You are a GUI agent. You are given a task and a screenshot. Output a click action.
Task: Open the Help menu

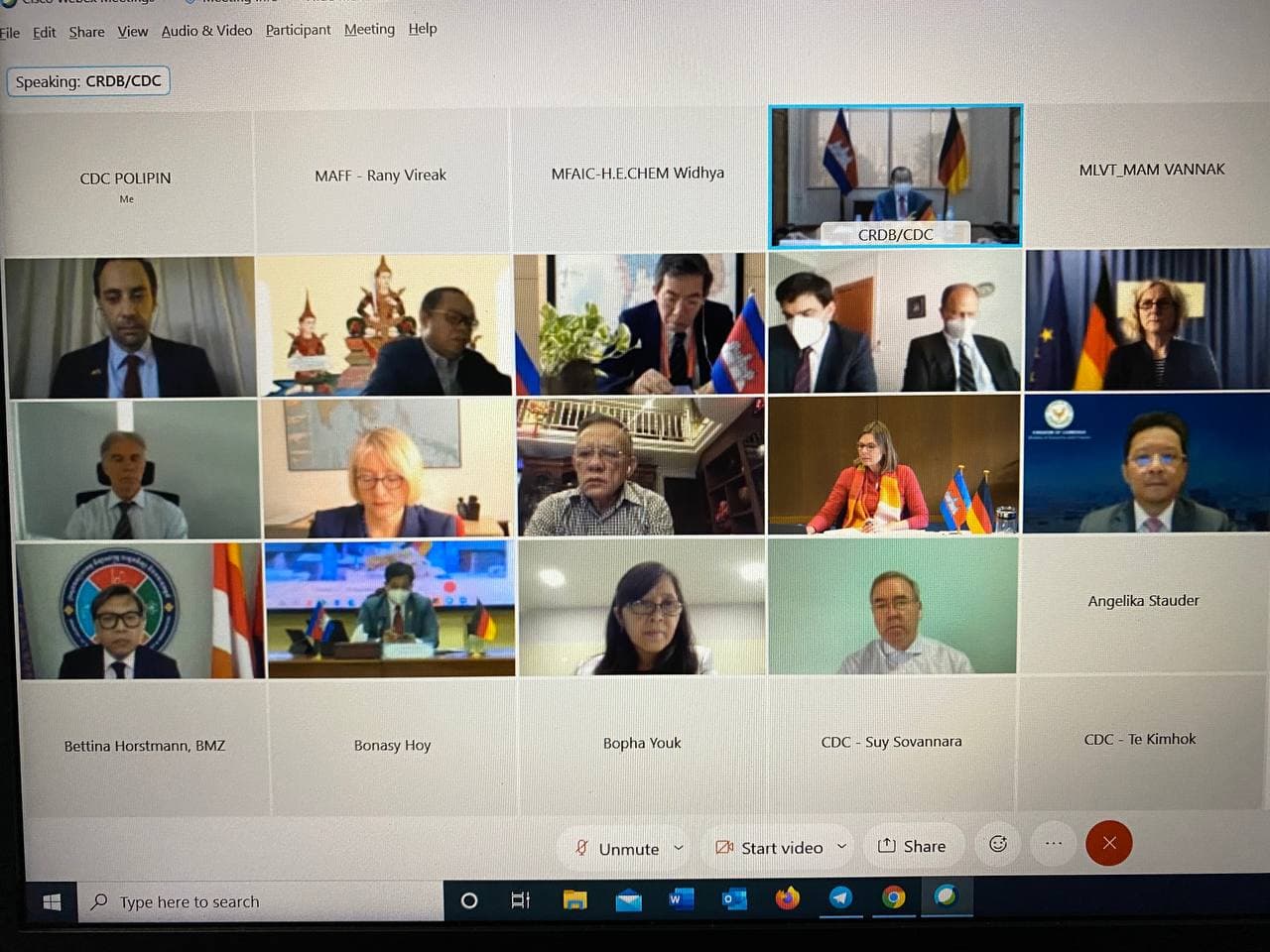click(x=423, y=29)
